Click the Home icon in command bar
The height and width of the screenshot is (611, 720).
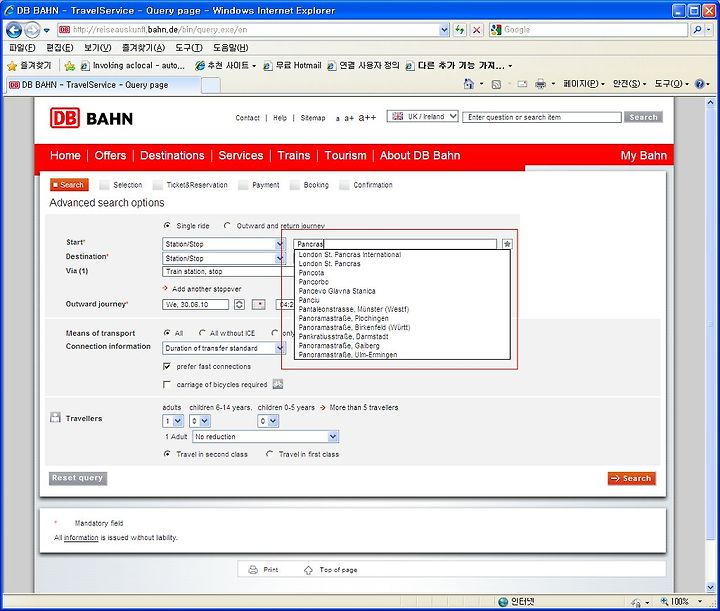468,84
